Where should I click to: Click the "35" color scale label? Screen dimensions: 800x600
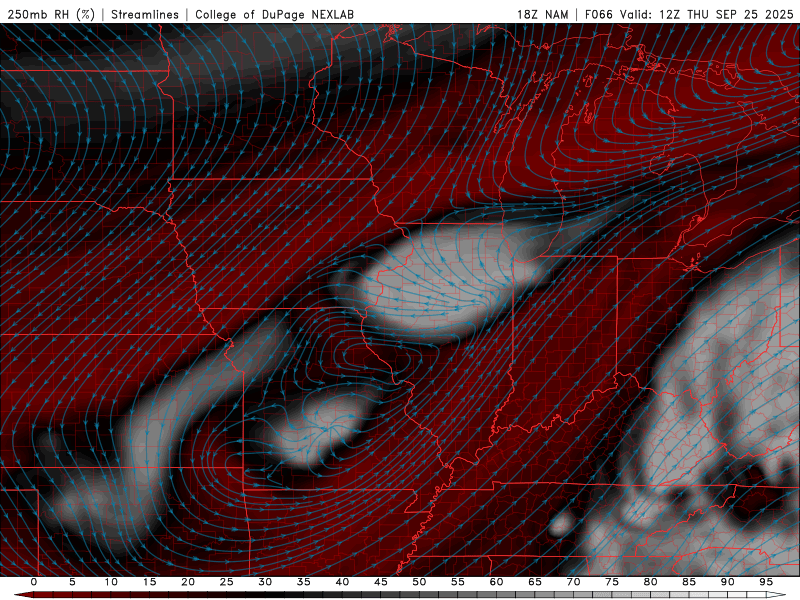coord(304,582)
